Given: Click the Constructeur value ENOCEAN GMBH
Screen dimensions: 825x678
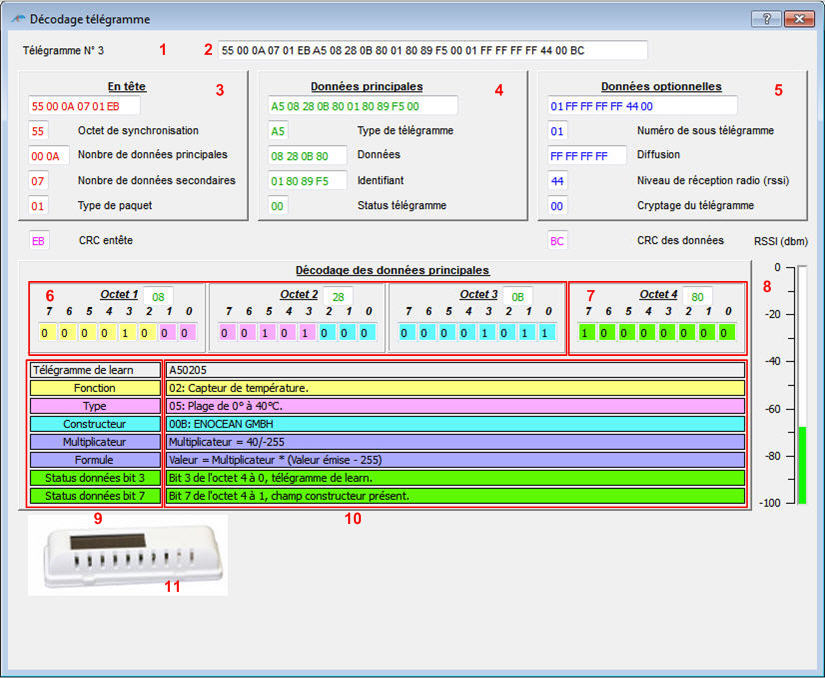Looking at the screenshot, I should [x=455, y=424].
